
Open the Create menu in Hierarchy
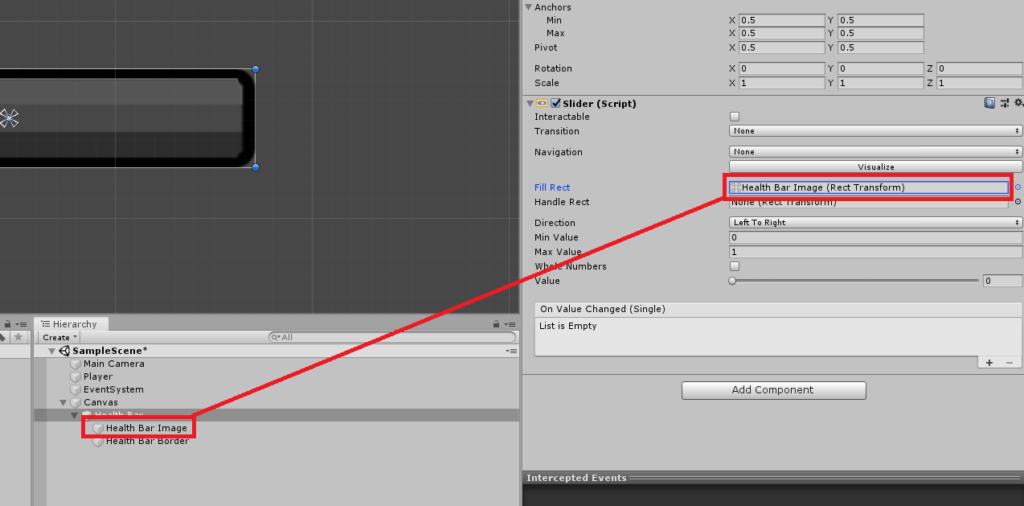pos(58,338)
